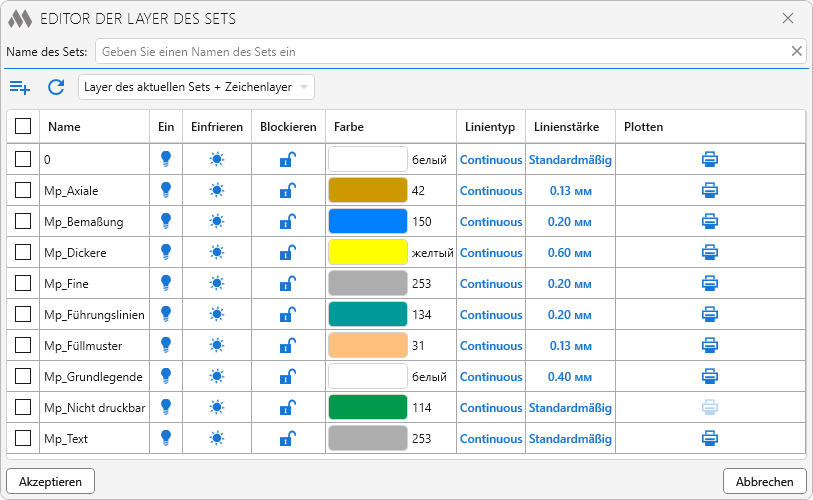This screenshot has width=813, height=500.
Task: Click the Akzeptieren button
Action: pos(50,481)
